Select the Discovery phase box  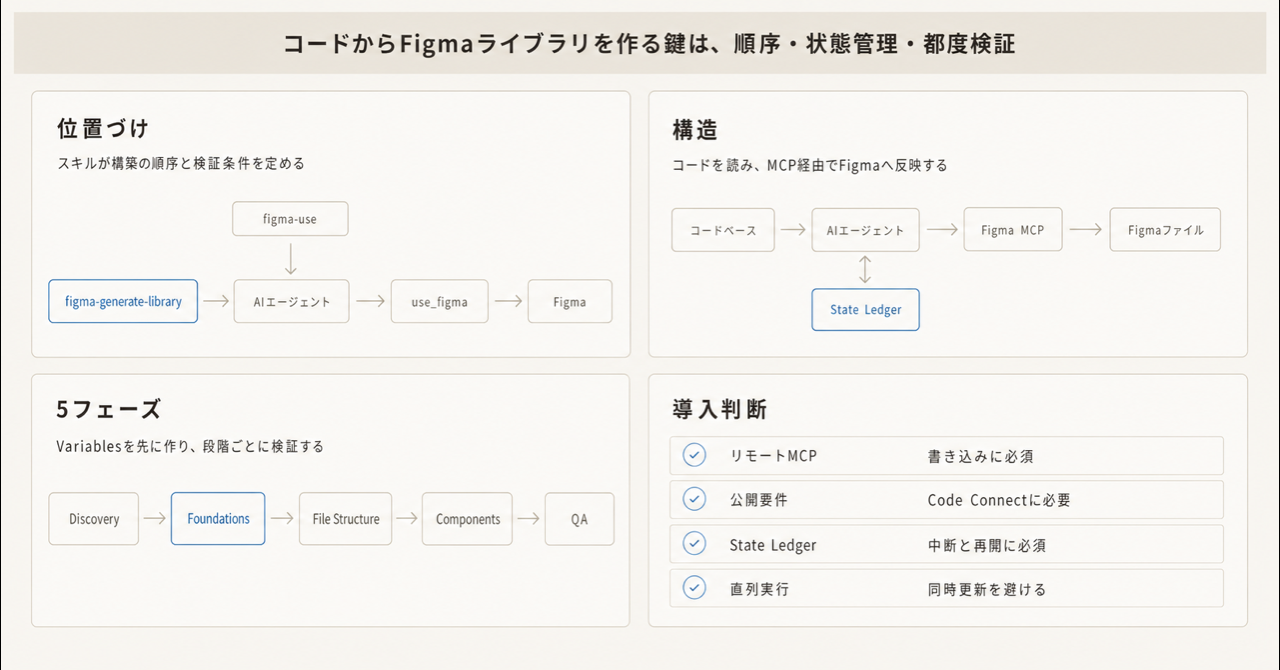[x=94, y=519]
